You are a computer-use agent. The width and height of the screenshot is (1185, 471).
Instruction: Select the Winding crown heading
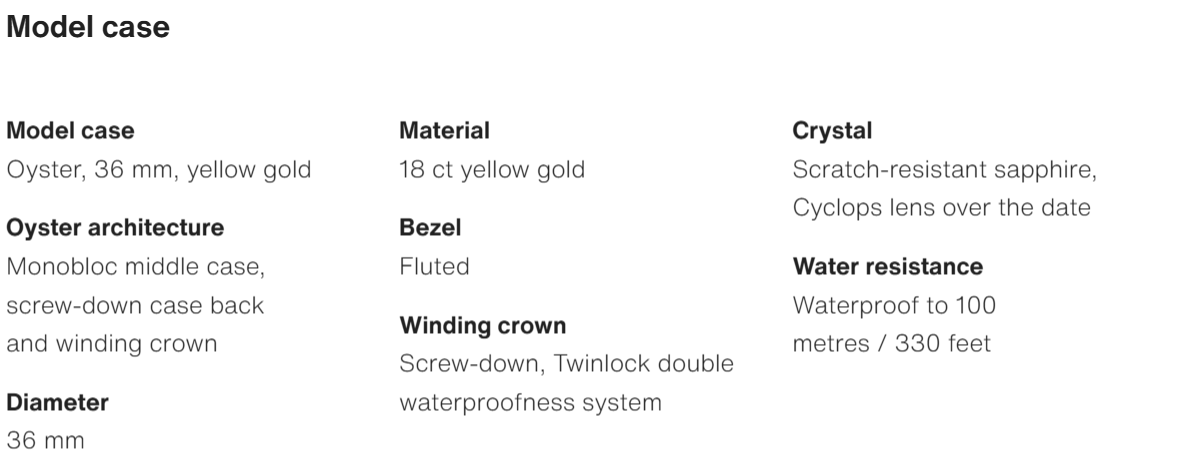click(x=483, y=326)
